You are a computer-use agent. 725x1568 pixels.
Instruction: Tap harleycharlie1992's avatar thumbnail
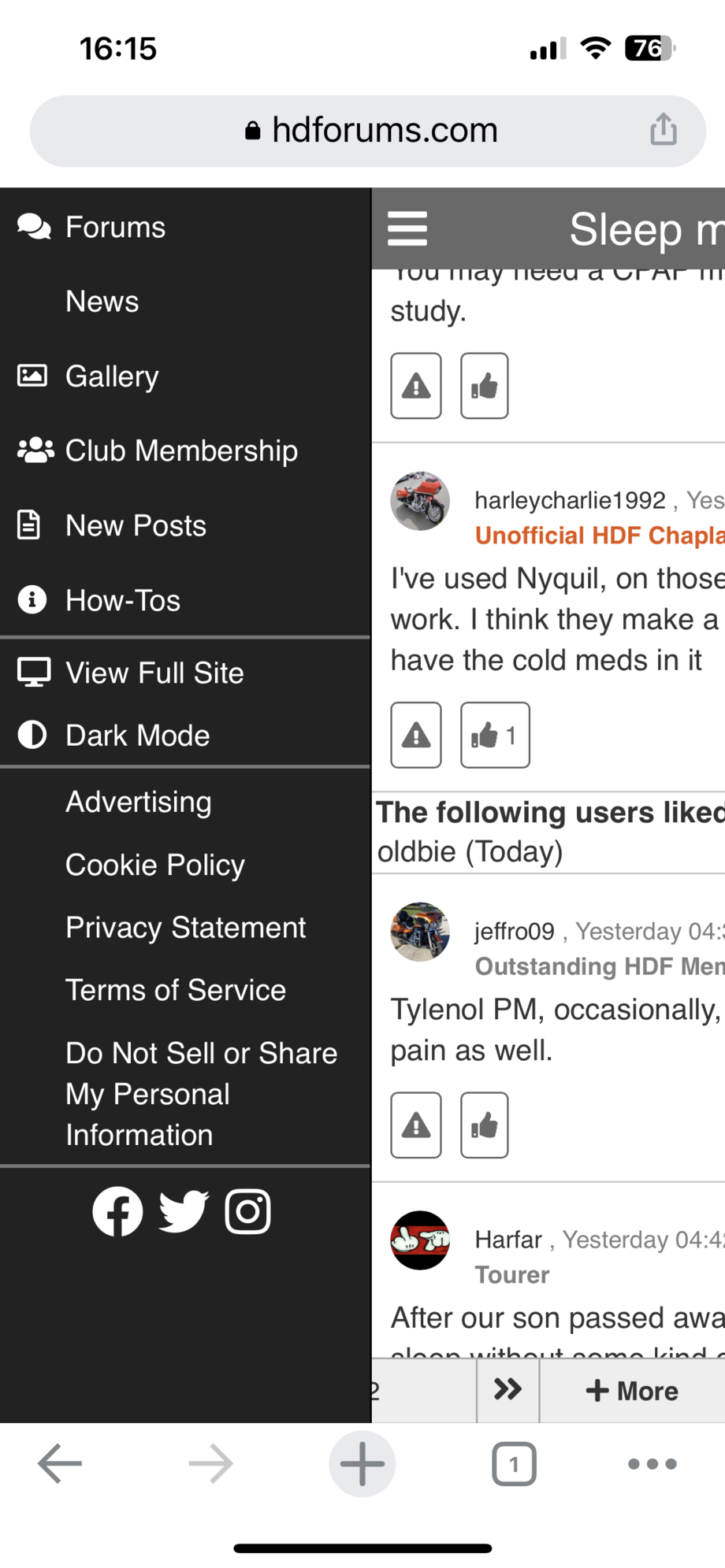click(420, 501)
